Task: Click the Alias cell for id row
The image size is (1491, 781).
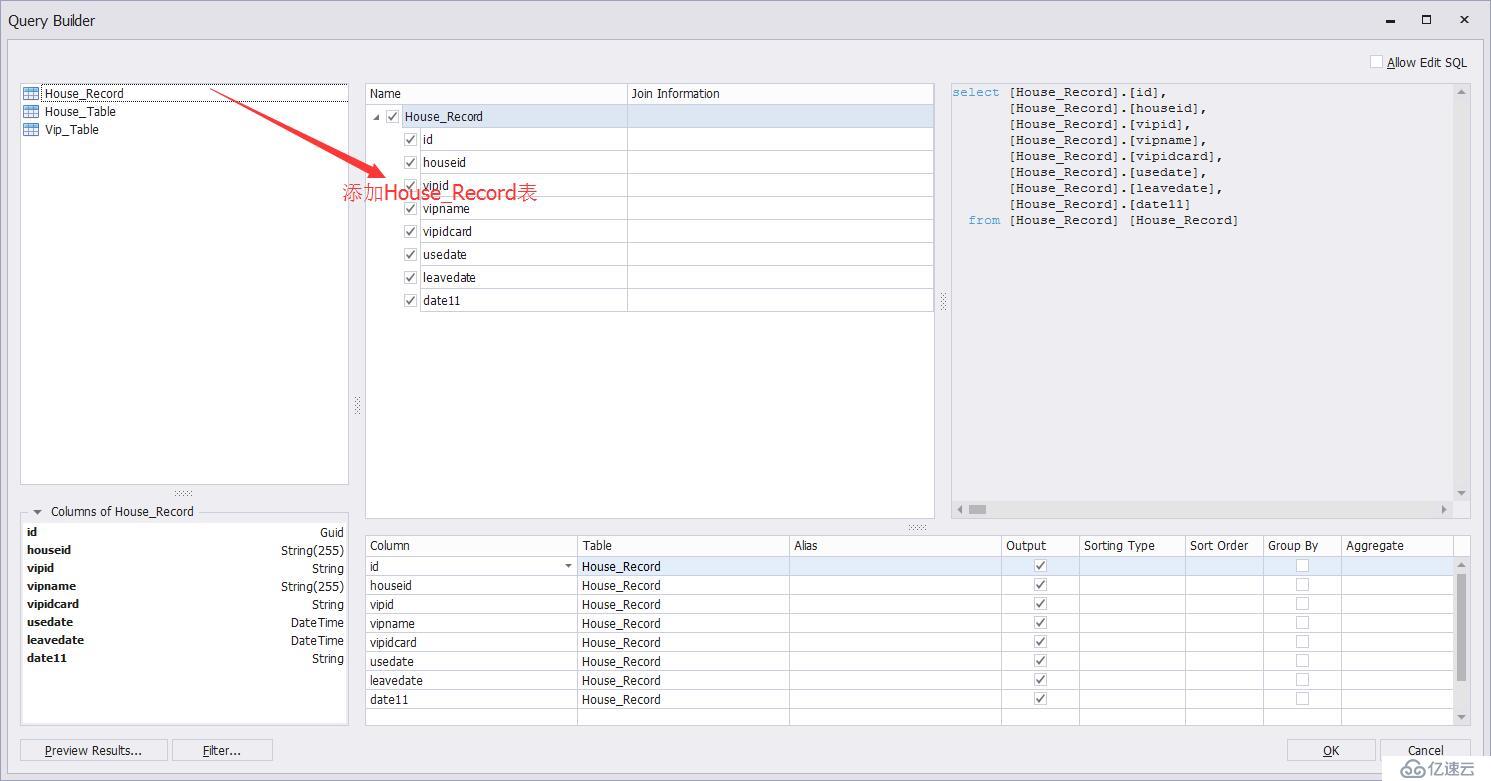Action: 895,566
